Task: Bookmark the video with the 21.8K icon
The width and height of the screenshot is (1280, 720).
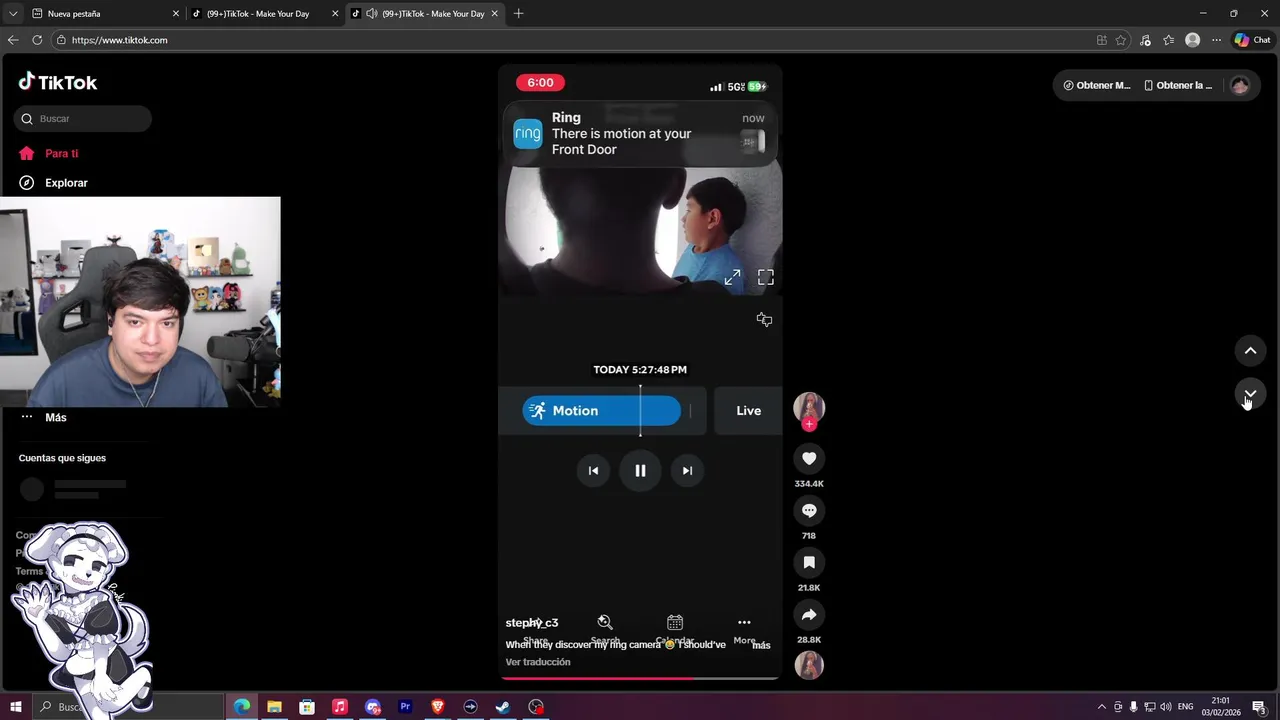Action: 809,563
